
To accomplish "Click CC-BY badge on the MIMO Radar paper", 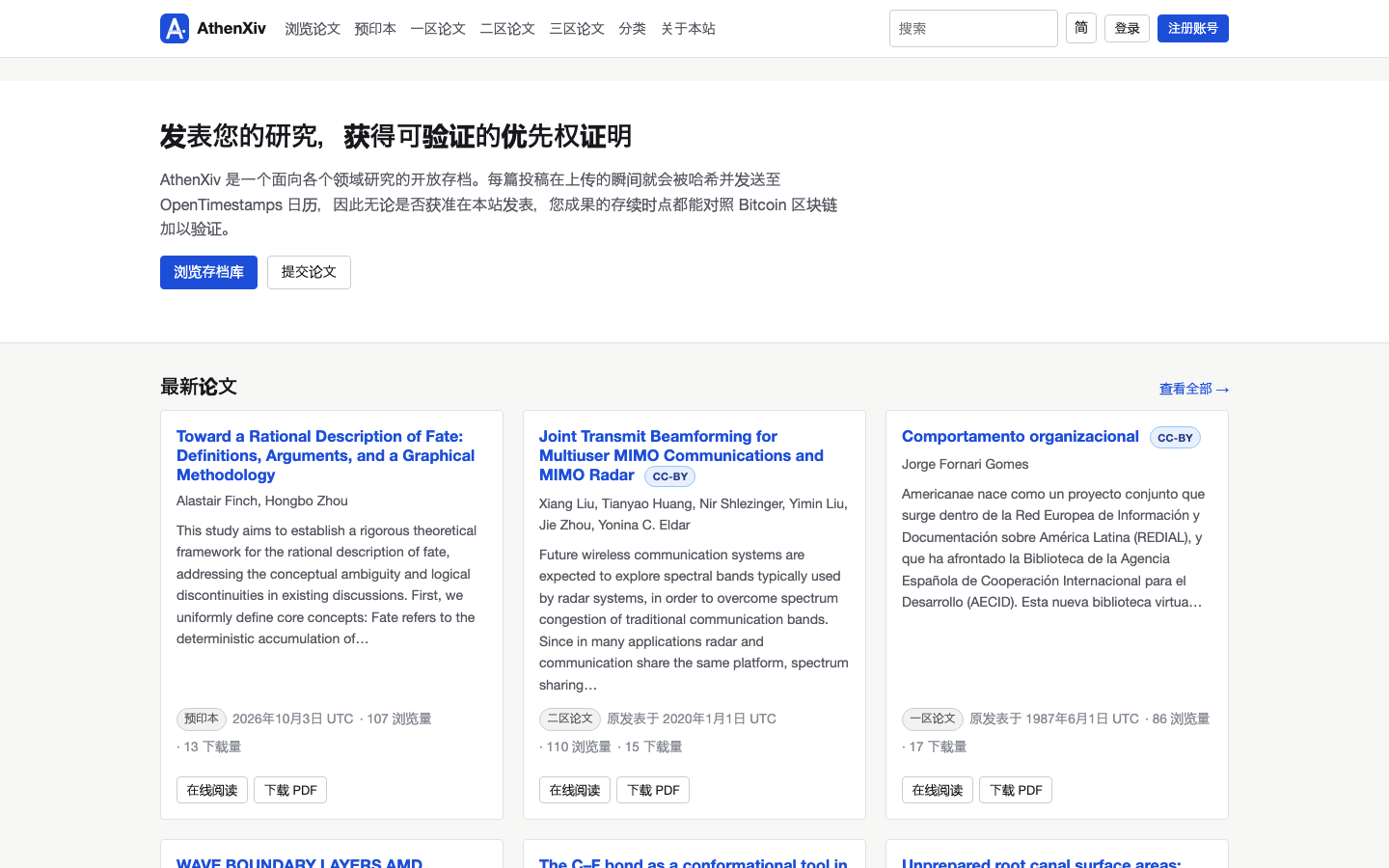I will 669,476.
